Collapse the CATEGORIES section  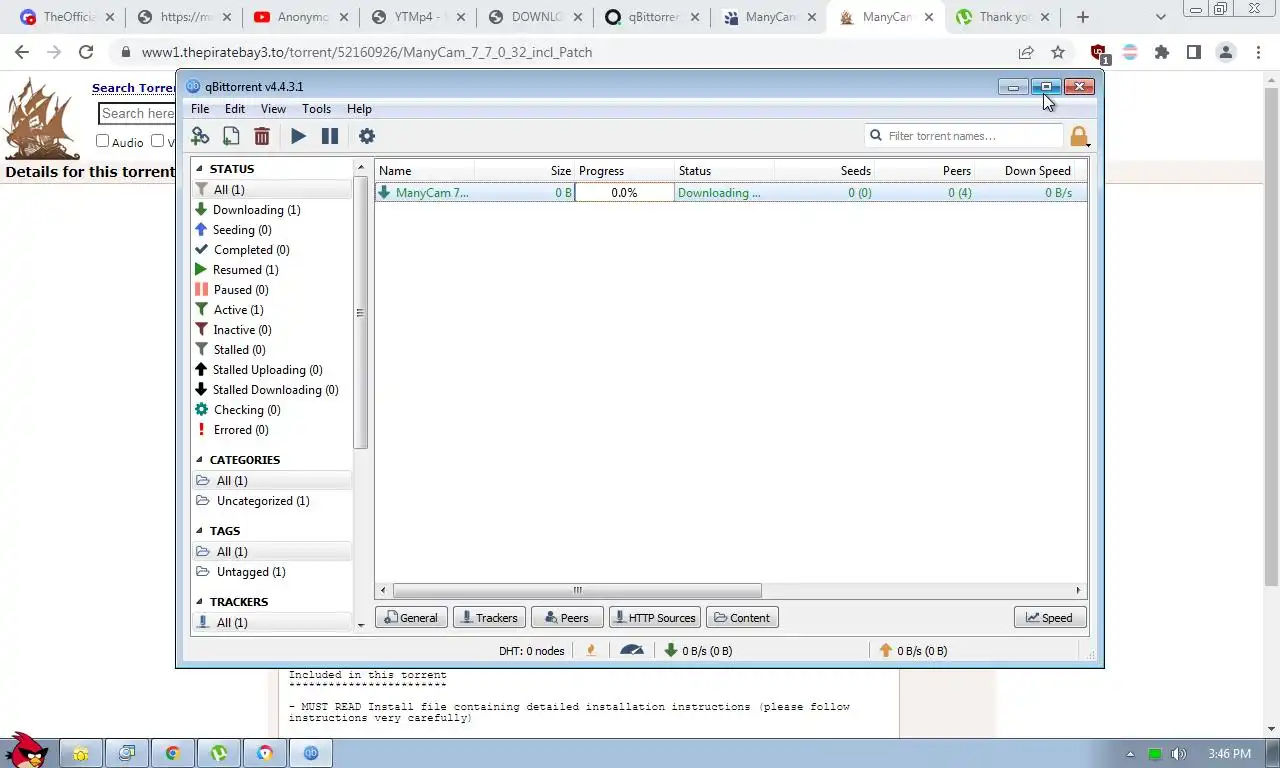(x=199, y=460)
